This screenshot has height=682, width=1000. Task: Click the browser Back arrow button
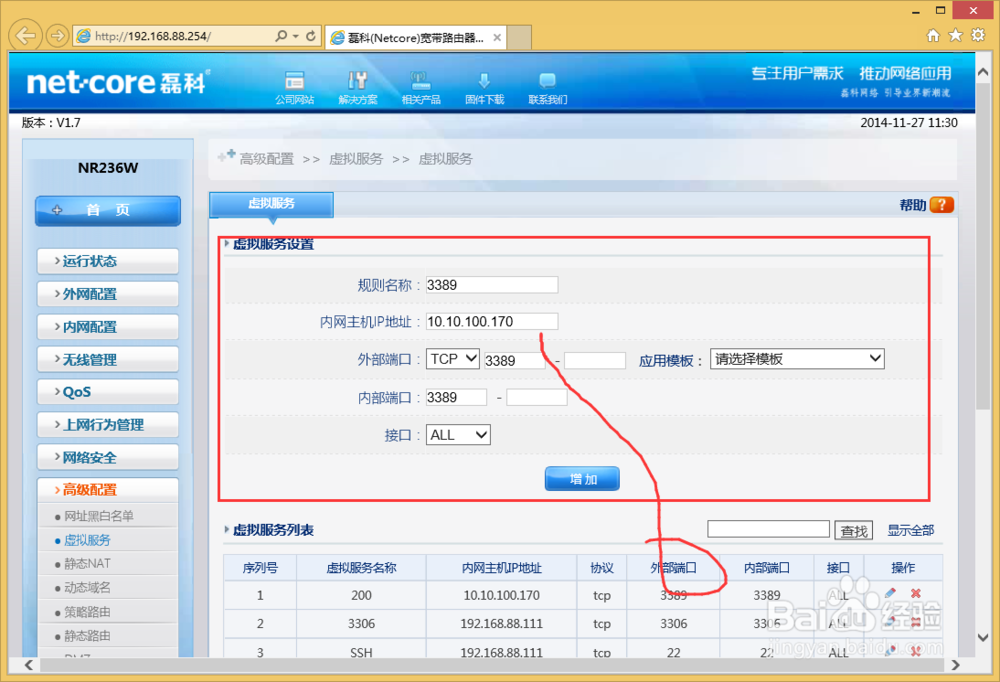pyautogui.click(x=25, y=35)
